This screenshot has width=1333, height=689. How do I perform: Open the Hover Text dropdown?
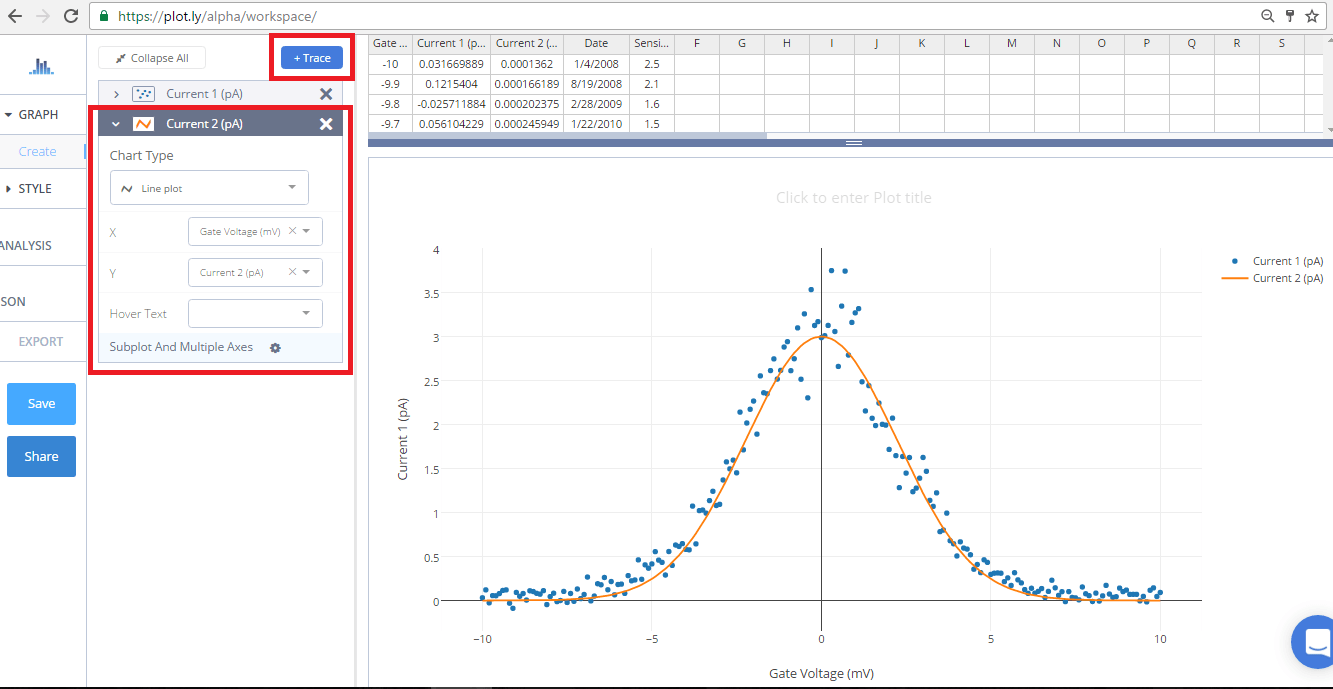[x=255, y=313]
